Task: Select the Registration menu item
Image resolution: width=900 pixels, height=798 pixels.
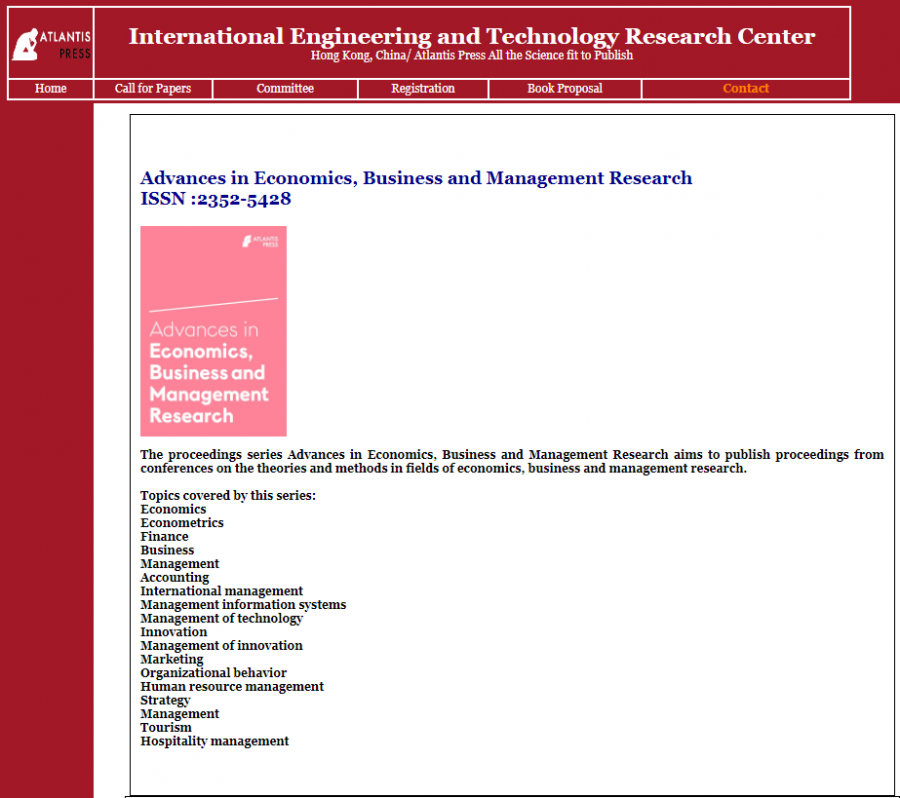Action: 423,88
